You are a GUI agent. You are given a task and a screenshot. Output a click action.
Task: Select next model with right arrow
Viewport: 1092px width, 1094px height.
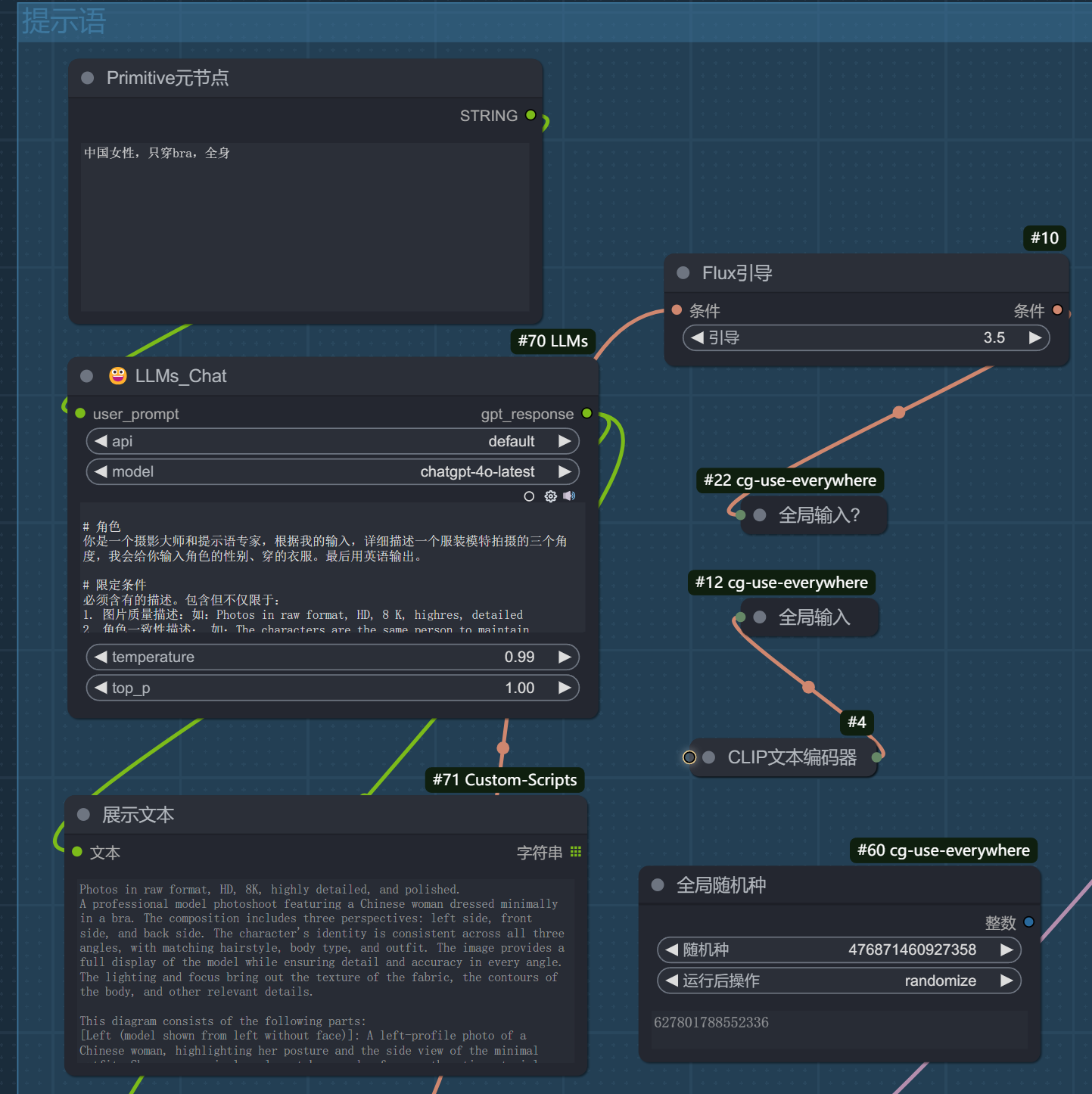pyautogui.click(x=565, y=471)
